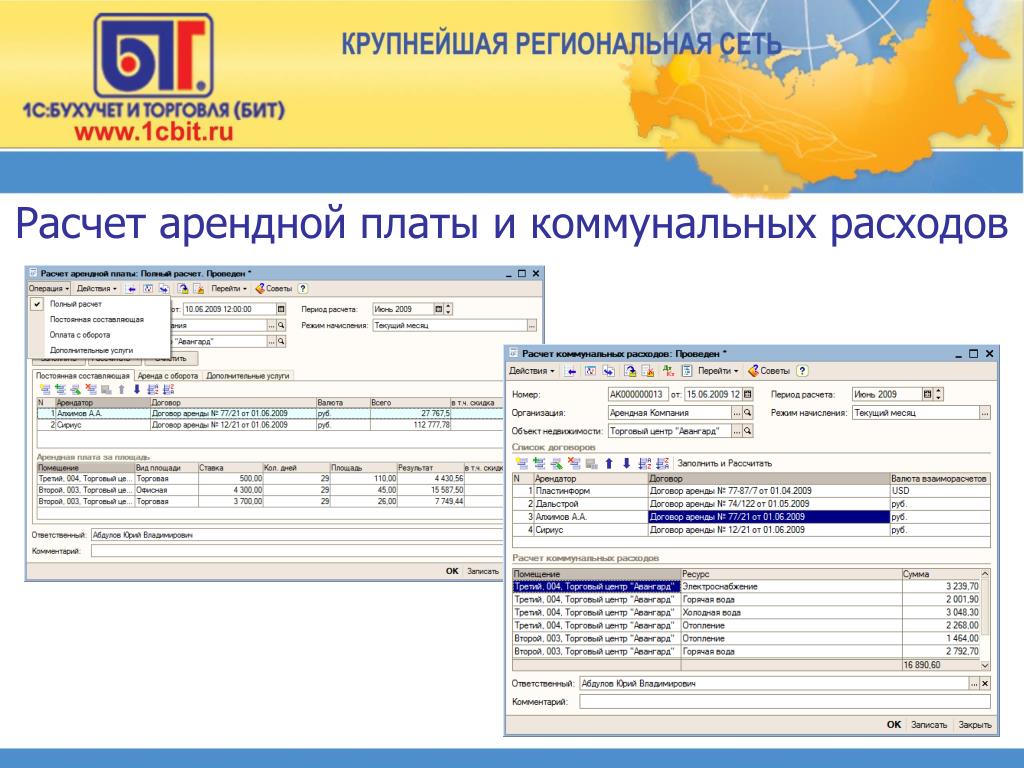Click Комментарий field in utilities window

pyautogui.click(x=785, y=702)
